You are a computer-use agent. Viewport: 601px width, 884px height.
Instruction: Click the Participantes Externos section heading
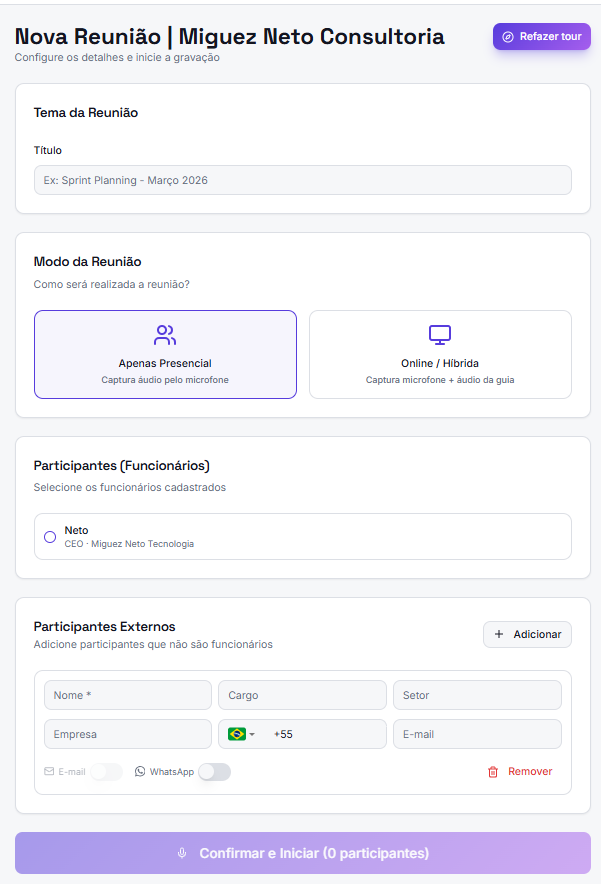104,626
